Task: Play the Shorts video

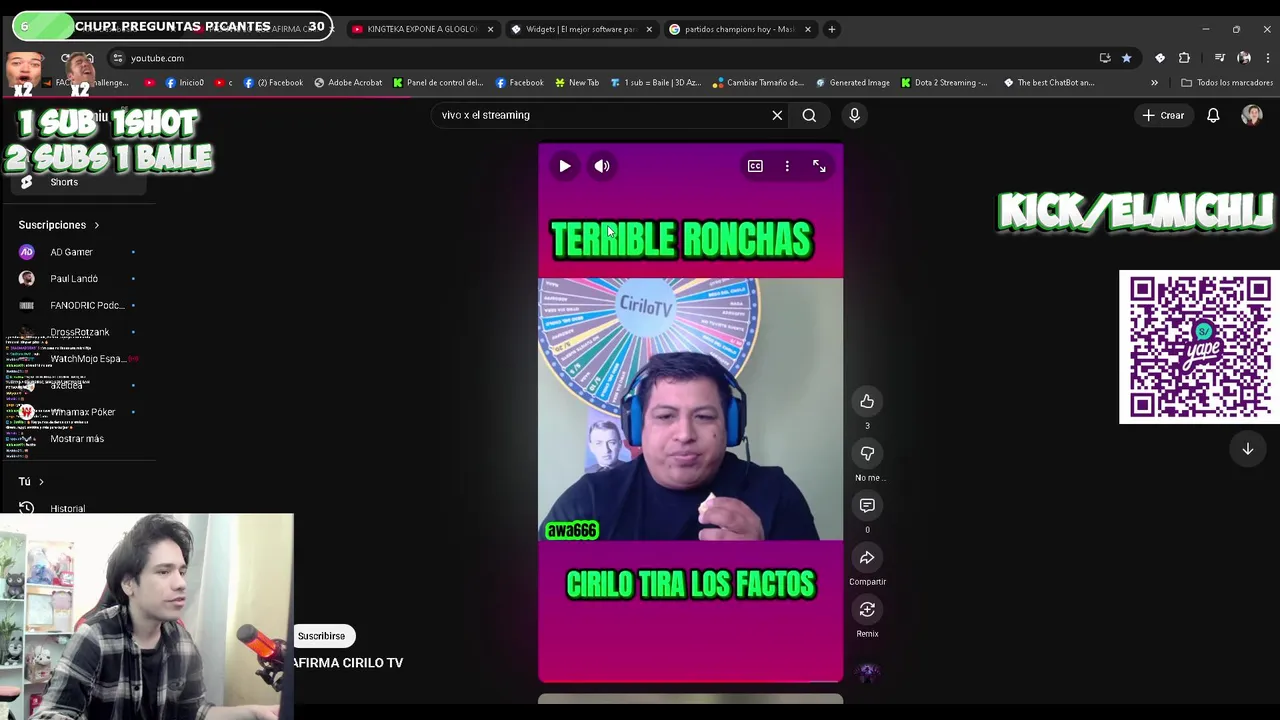Action: 565,166
